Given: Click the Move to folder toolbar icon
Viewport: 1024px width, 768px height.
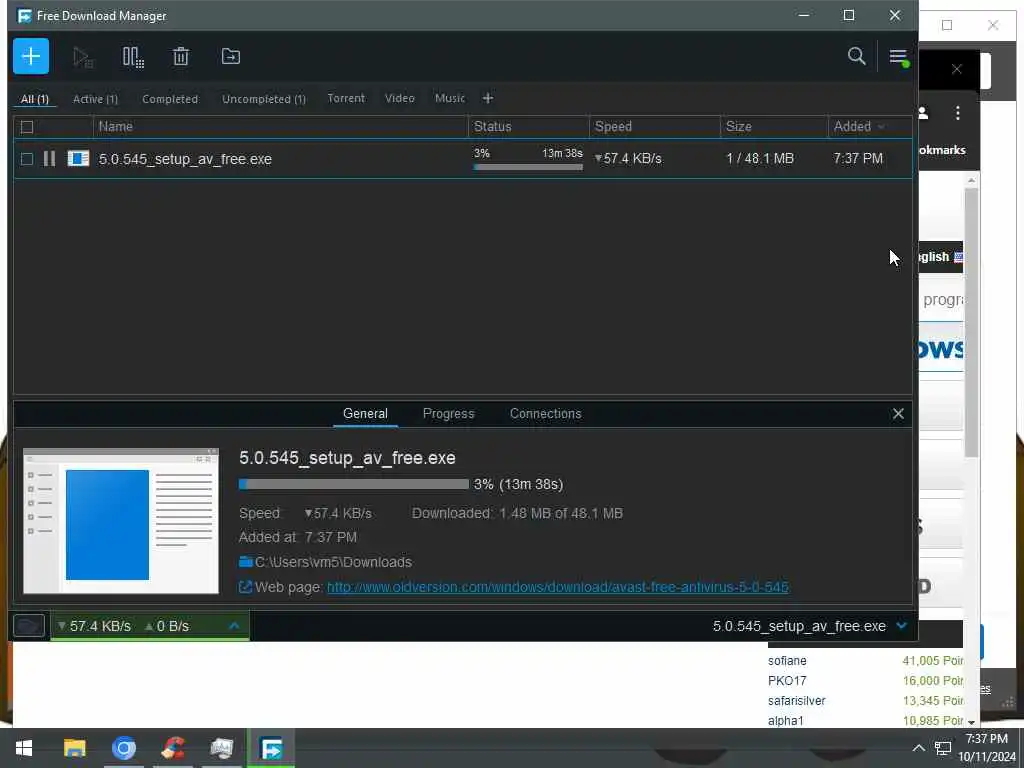Looking at the screenshot, I should tap(231, 57).
